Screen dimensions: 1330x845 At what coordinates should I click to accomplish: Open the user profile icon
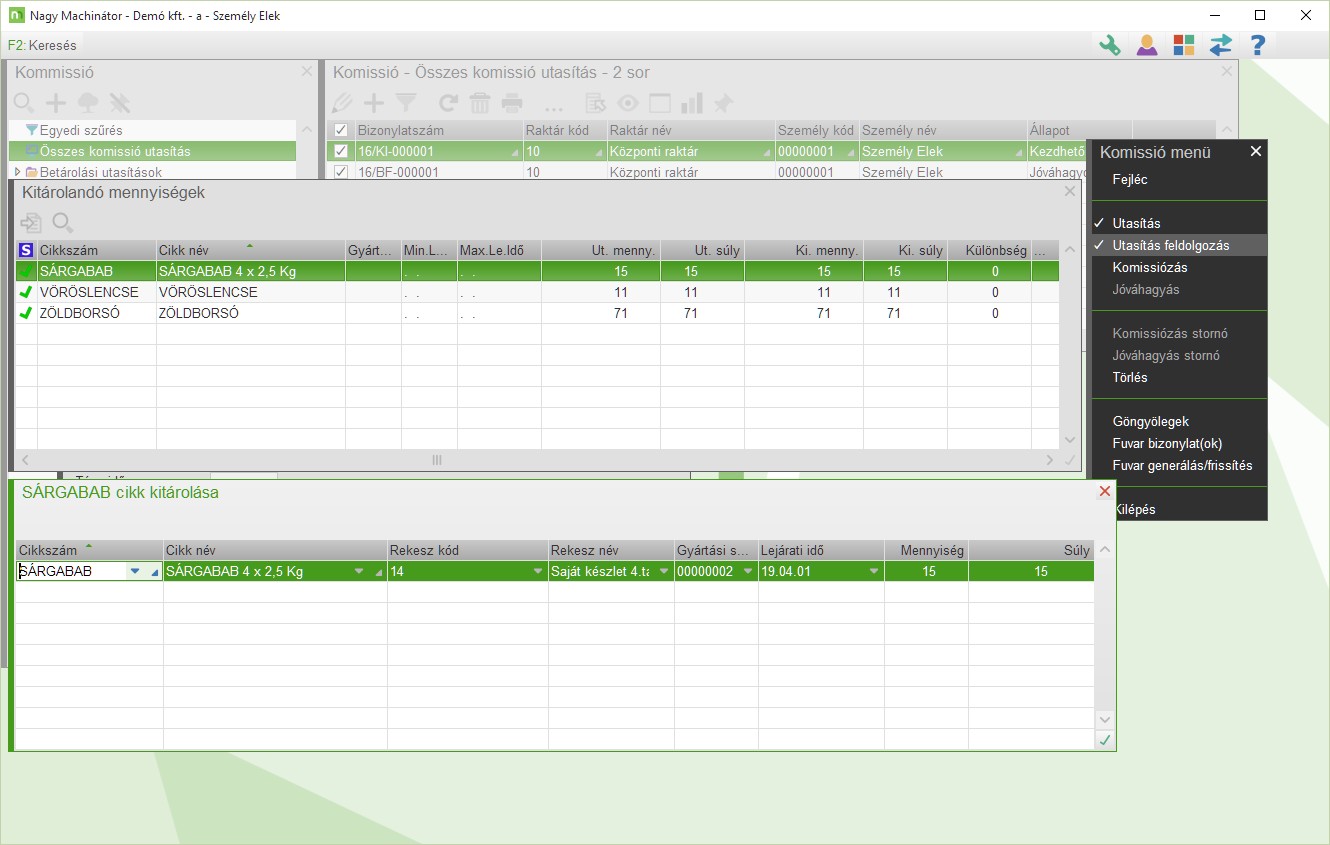click(1147, 45)
